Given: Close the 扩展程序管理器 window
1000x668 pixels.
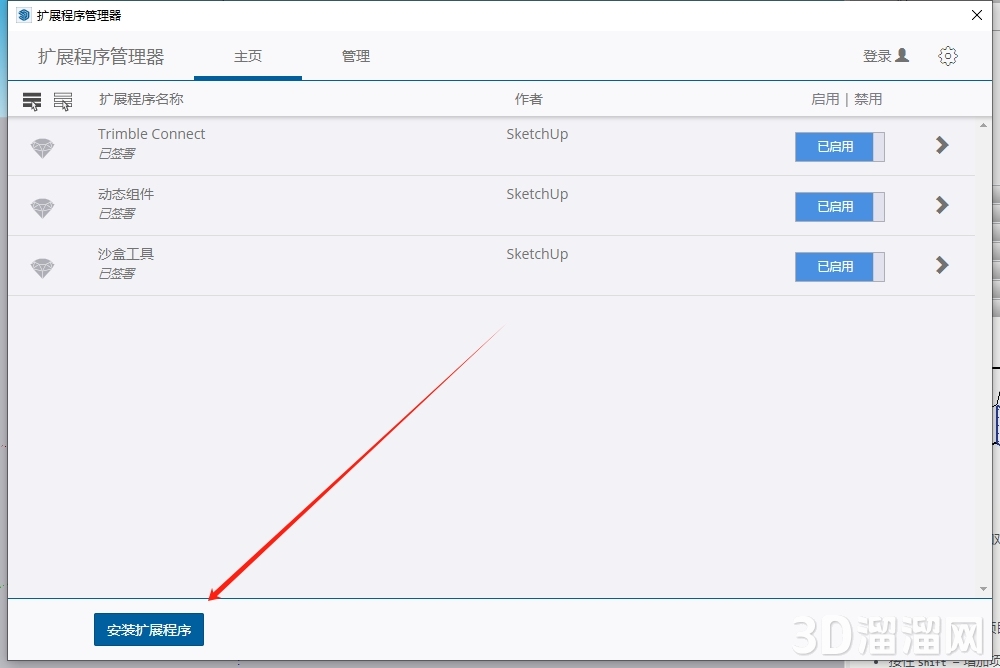Looking at the screenshot, I should 976,14.
